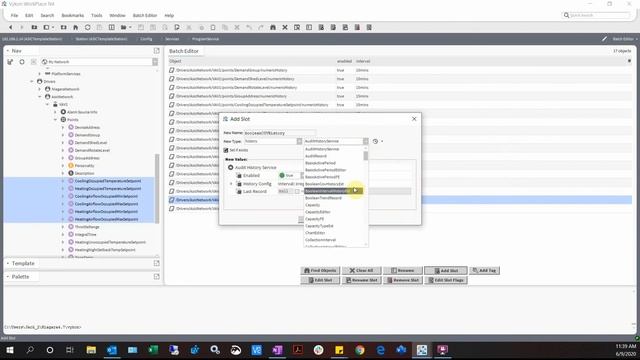The width and height of the screenshot is (640, 360).
Task: Select CapacityEditor in the type list
Action: click(x=318, y=212)
